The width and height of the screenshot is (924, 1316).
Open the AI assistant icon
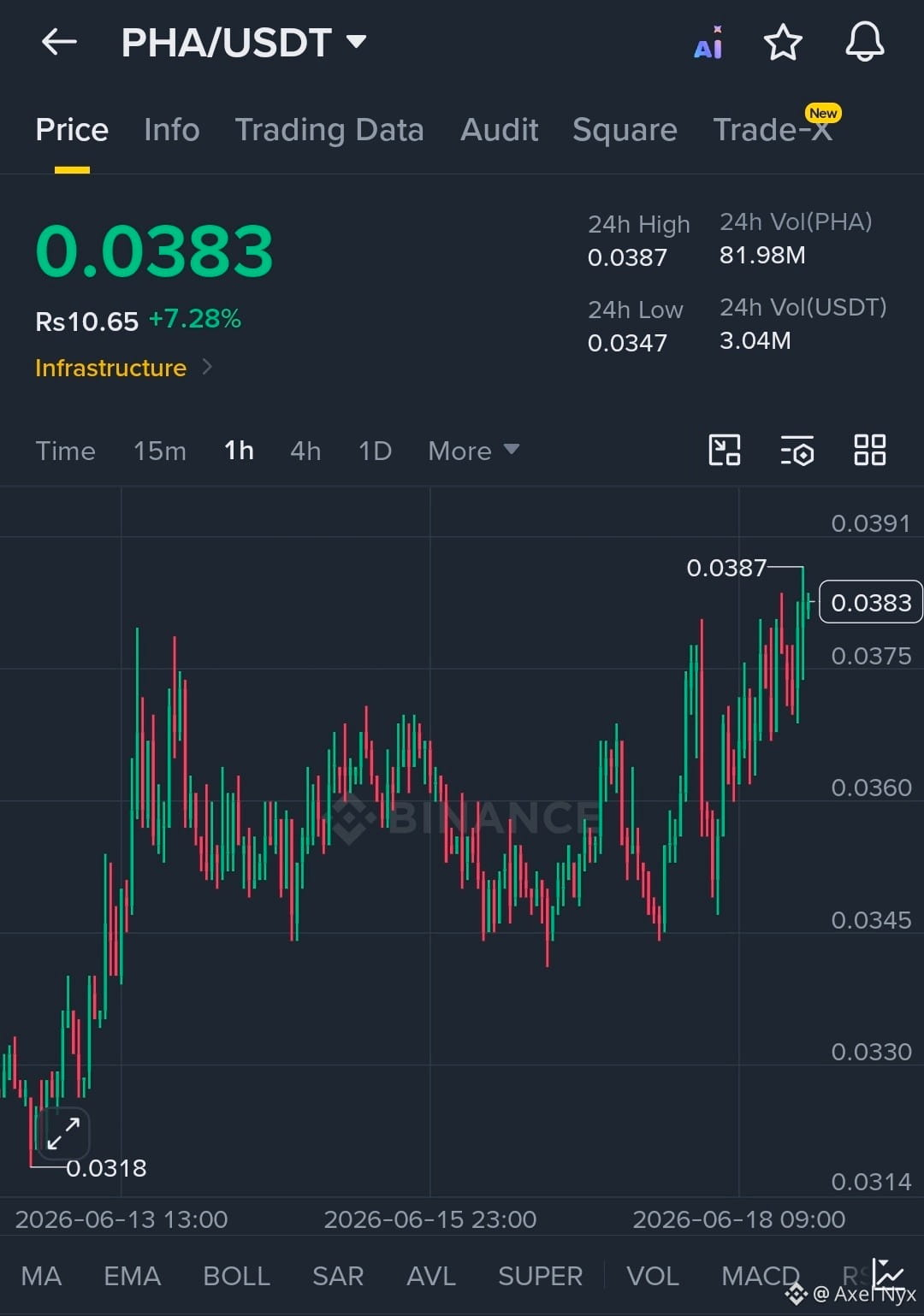pos(708,43)
